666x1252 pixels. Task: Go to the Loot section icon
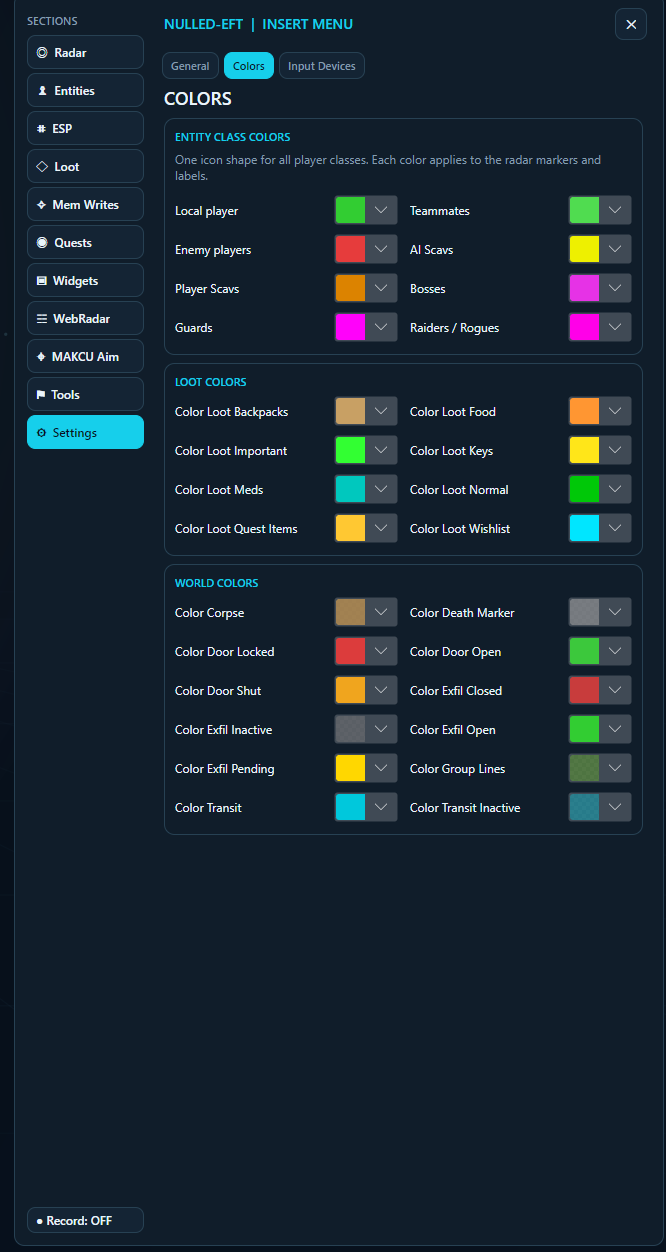tap(42, 166)
